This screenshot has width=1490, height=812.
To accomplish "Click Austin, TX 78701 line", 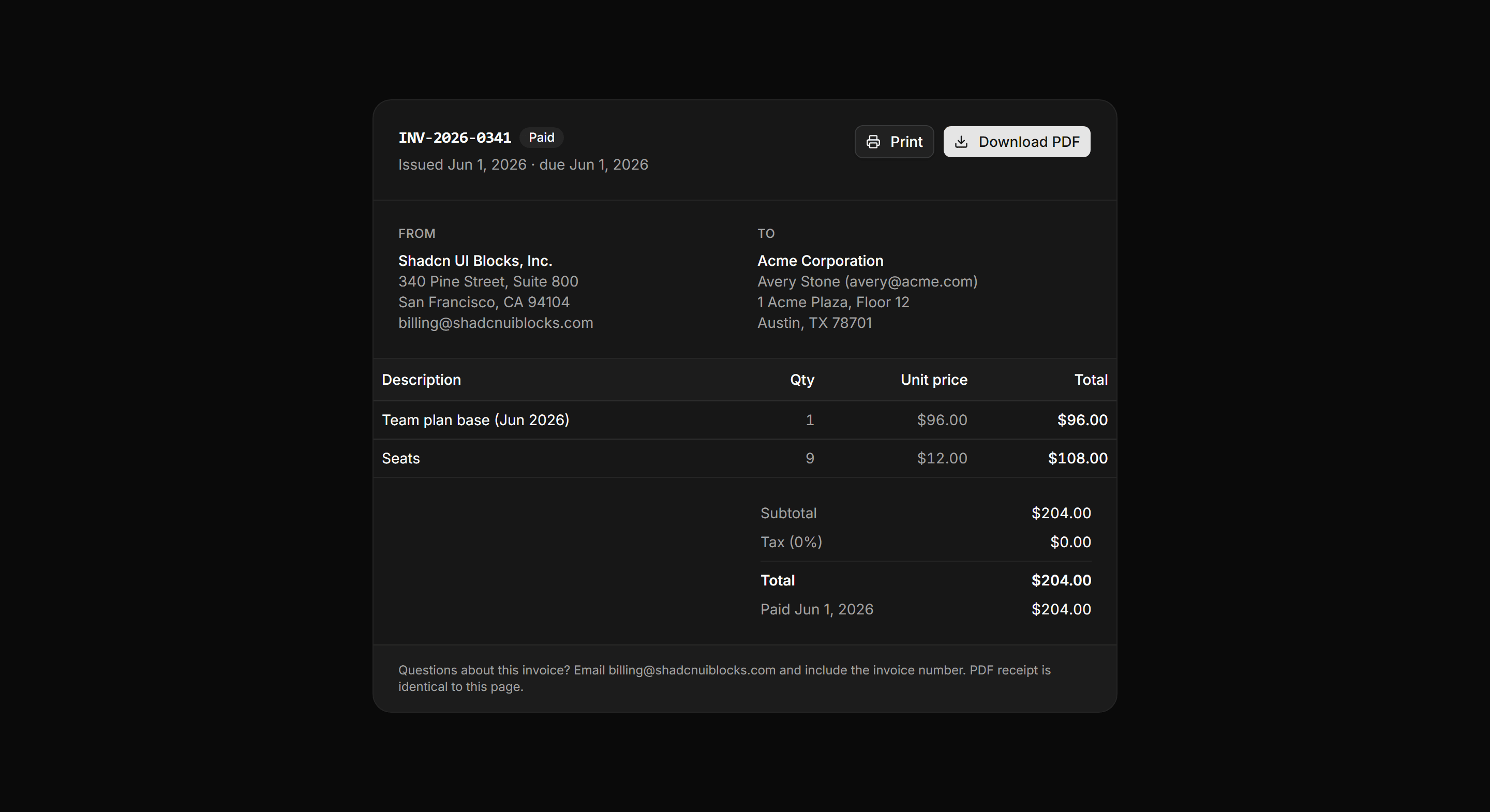I will [x=814, y=323].
